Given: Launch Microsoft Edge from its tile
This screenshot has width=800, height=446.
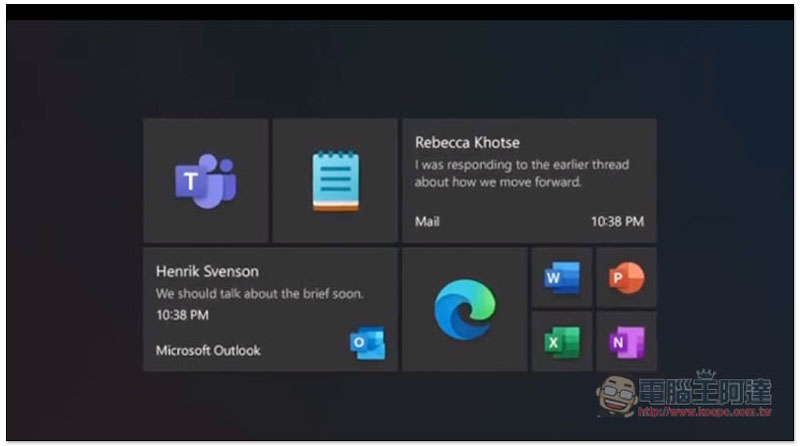Looking at the screenshot, I should click(465, 309).
